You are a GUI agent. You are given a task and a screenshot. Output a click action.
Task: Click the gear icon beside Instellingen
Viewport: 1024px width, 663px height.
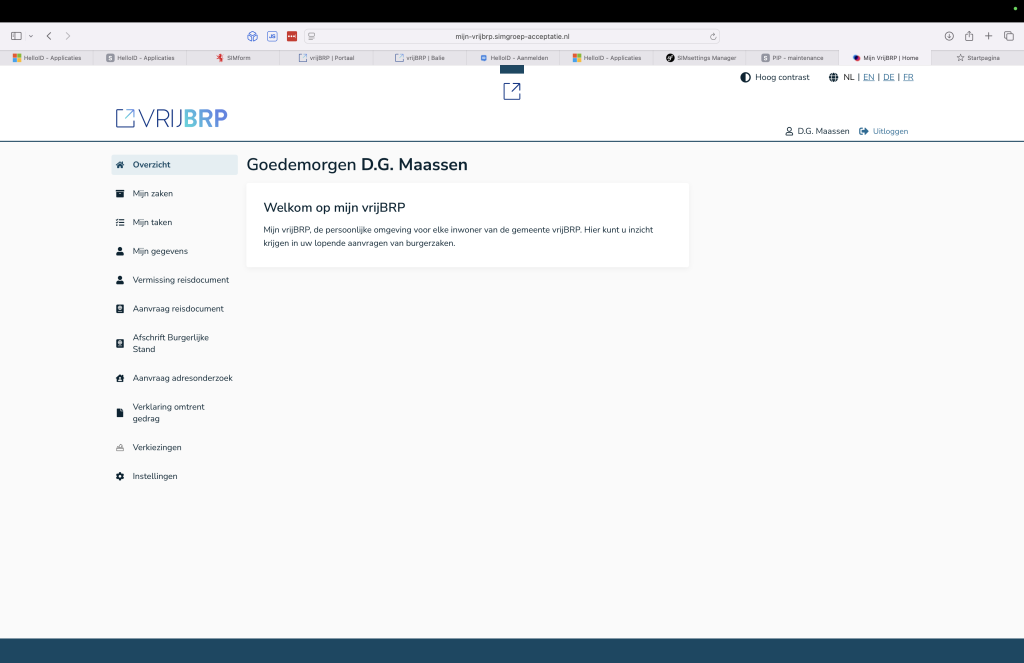[x=120, y=477]
